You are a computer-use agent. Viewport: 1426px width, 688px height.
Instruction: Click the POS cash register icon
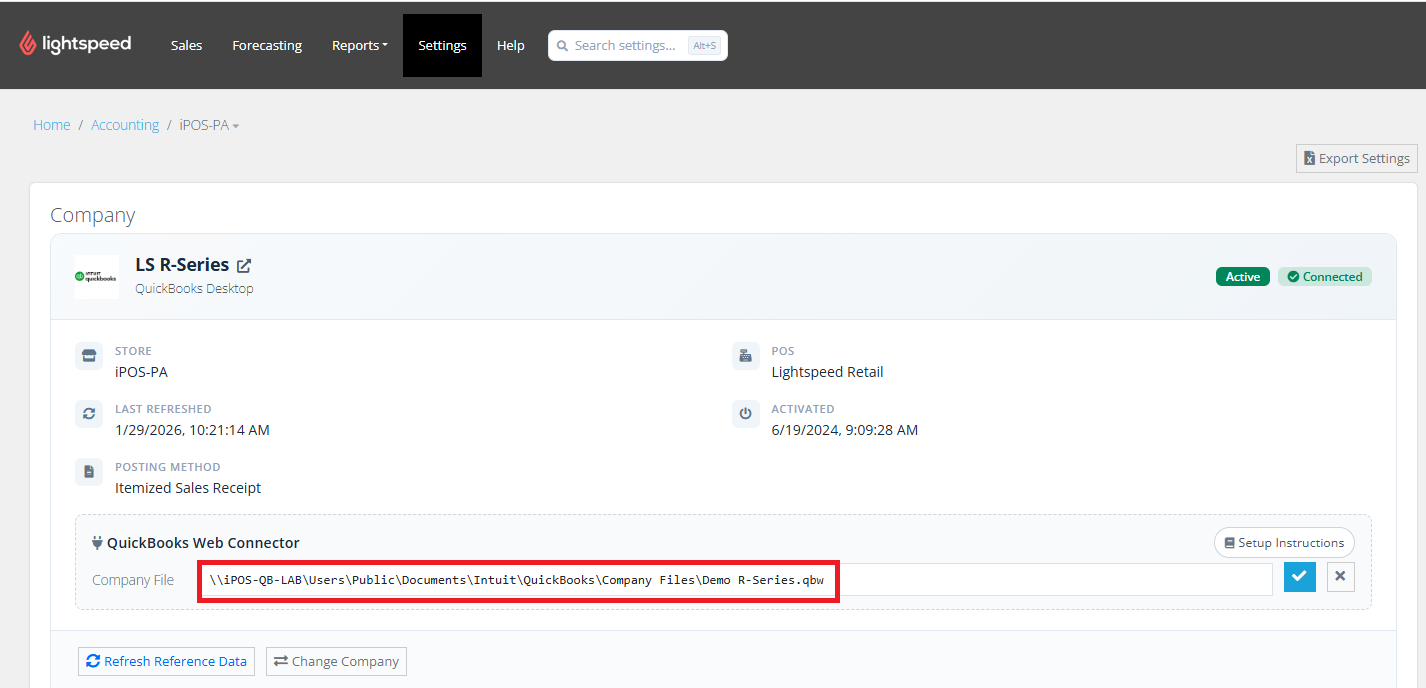coord(745,356)
